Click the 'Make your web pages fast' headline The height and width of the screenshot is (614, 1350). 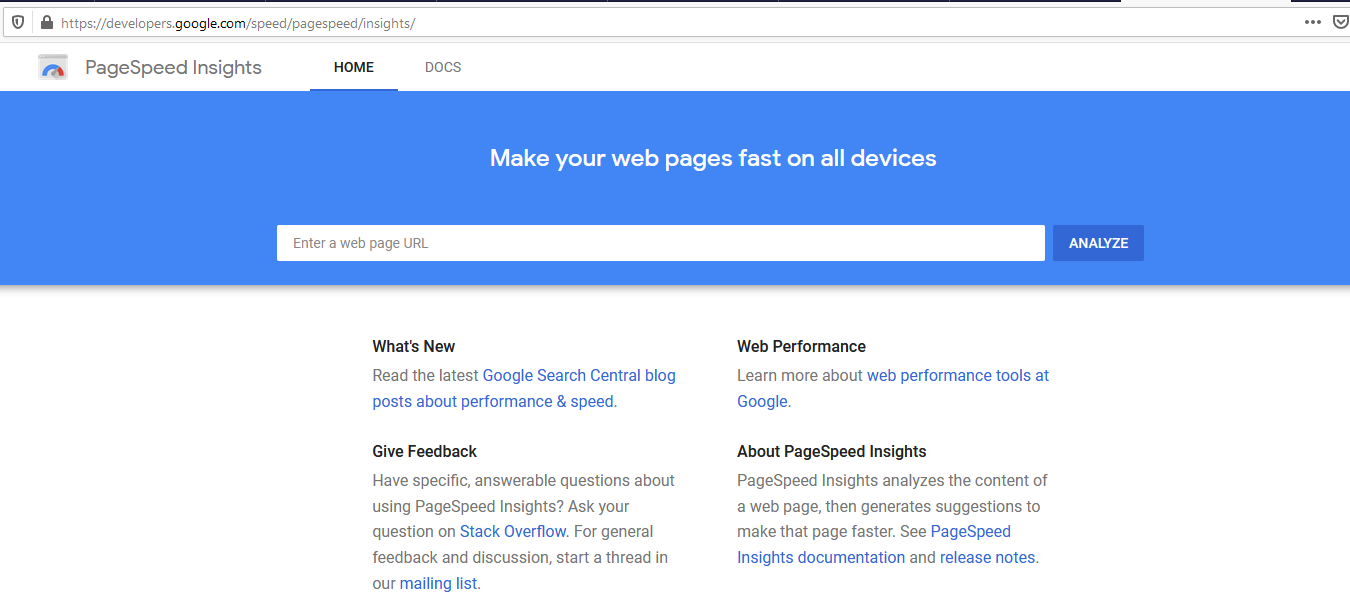[713, 158]
